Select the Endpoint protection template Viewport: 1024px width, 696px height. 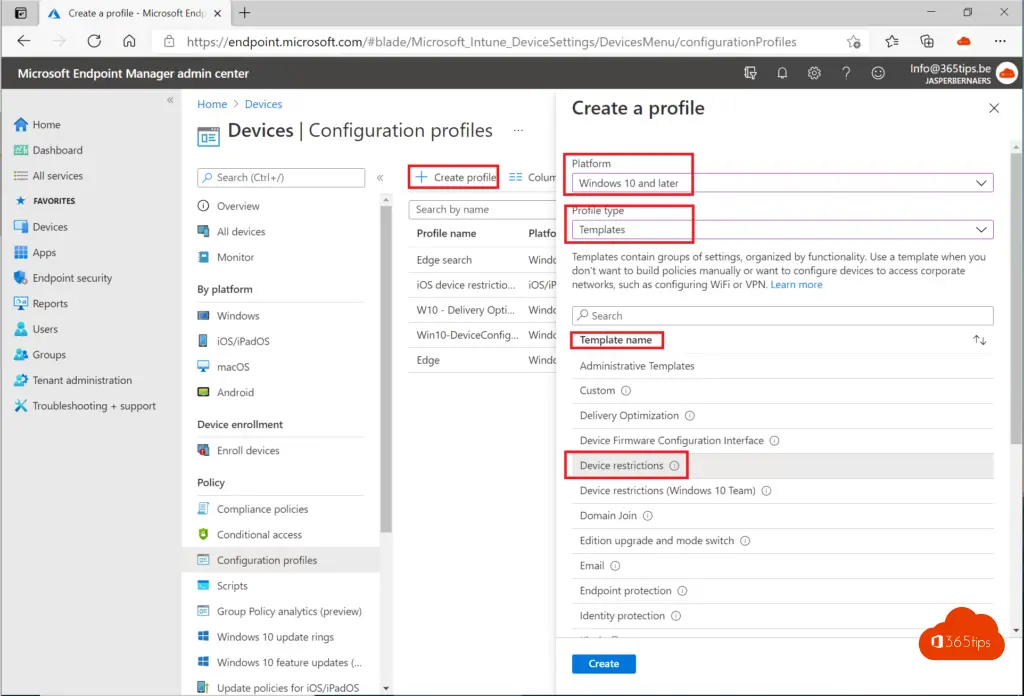coord(782,590)
